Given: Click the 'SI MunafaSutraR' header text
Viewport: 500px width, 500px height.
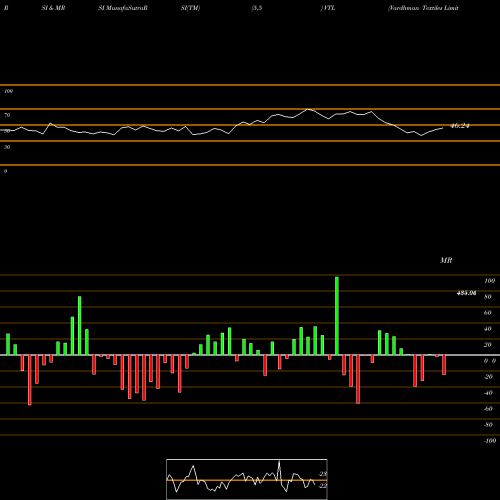Looking at the screenshot, I should (123, 8).
